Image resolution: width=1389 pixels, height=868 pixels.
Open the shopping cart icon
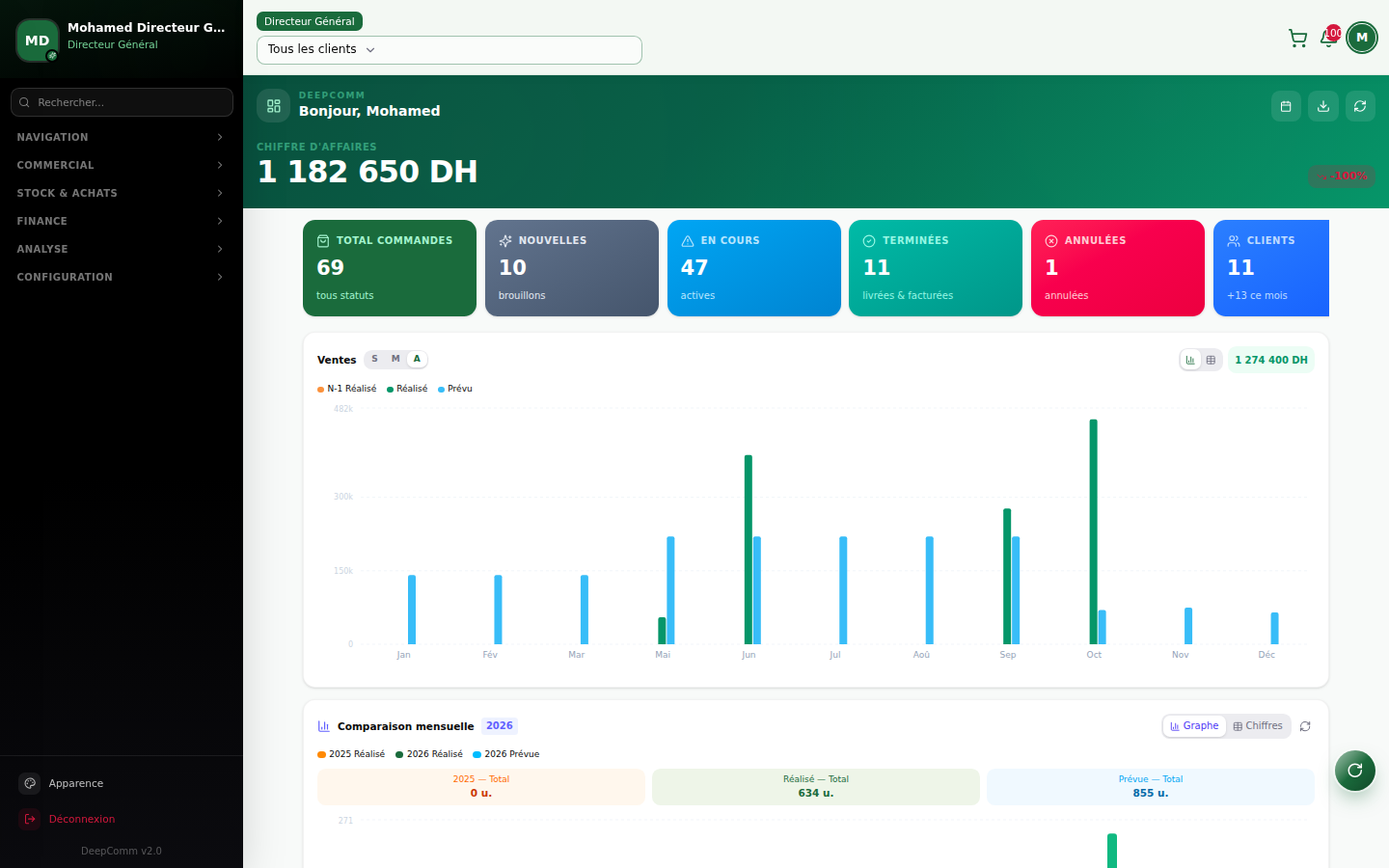(x=1297, y=39)
